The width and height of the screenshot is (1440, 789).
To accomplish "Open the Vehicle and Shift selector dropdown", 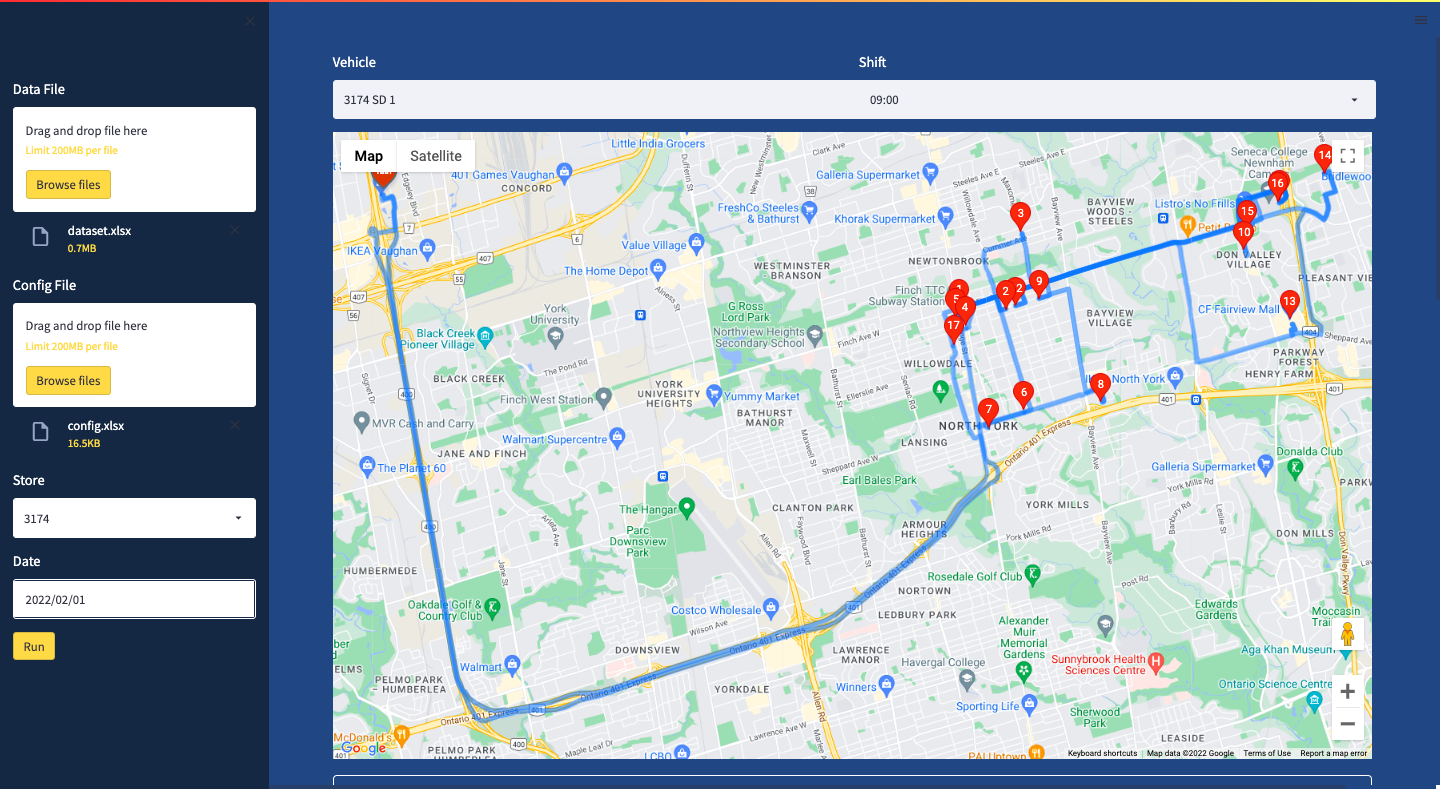I will pyautogui.click(x=852, y=99).
